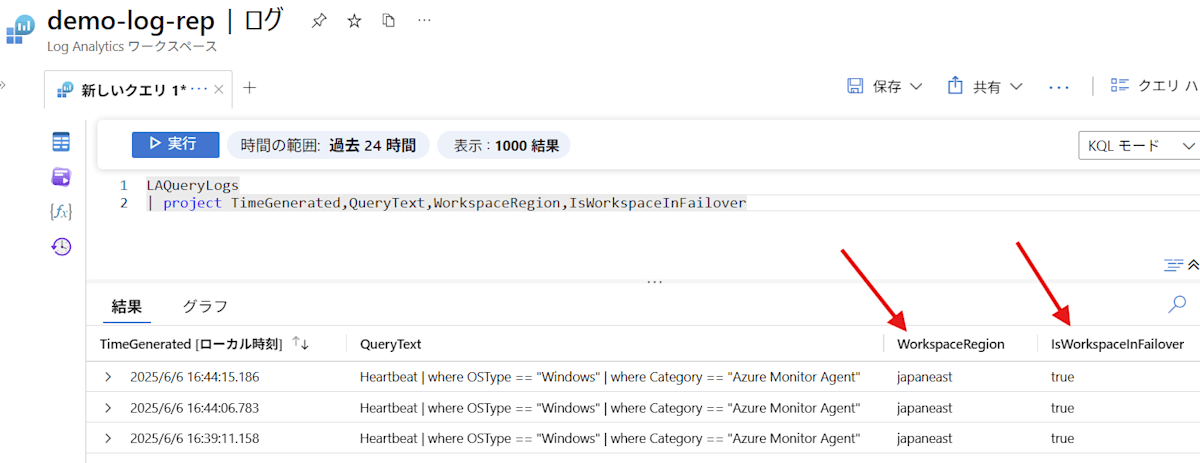This screenshot has height=463, width=1200.
Task: Open the functions fx sidebar icon
Action: 61,211
